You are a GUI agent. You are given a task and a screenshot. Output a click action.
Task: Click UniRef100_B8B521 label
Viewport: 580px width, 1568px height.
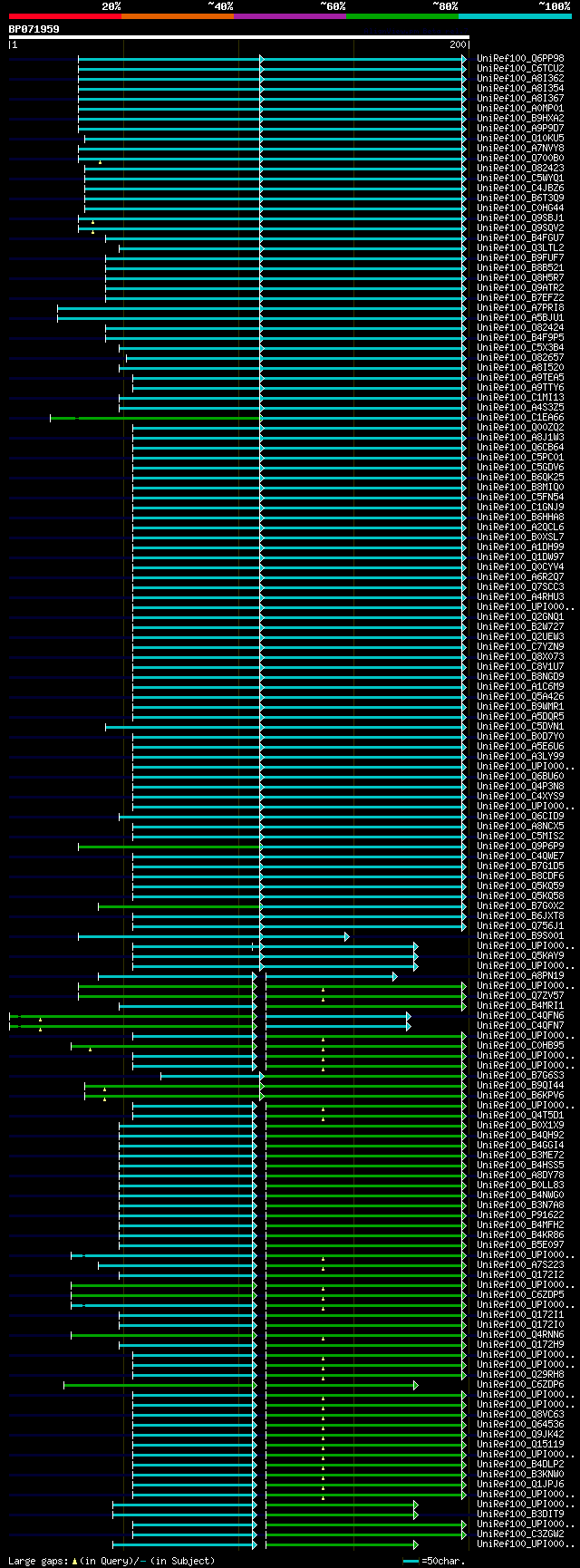[520, 267]
